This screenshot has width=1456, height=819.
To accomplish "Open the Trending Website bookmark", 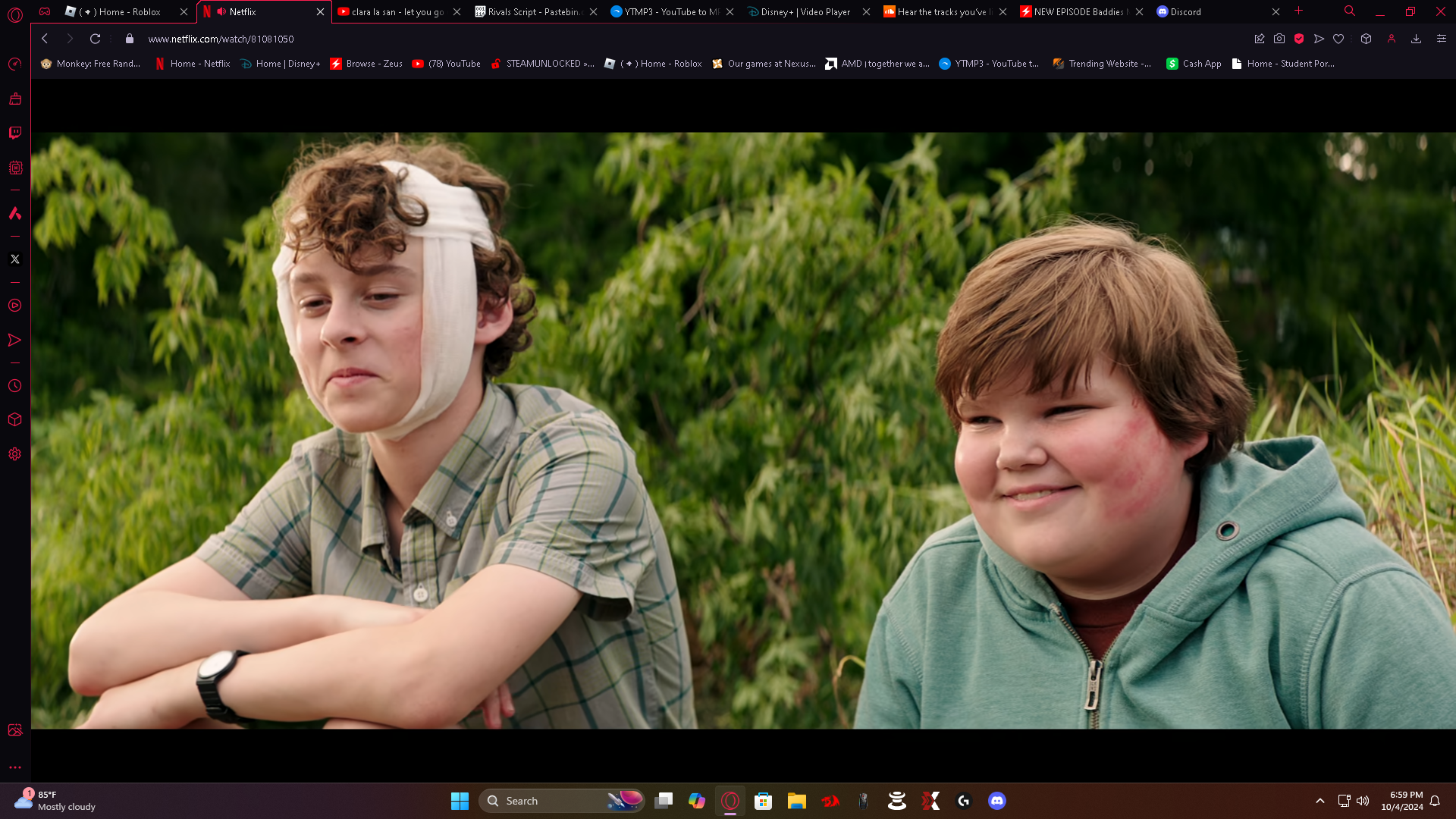I will tap(1103, 64).
